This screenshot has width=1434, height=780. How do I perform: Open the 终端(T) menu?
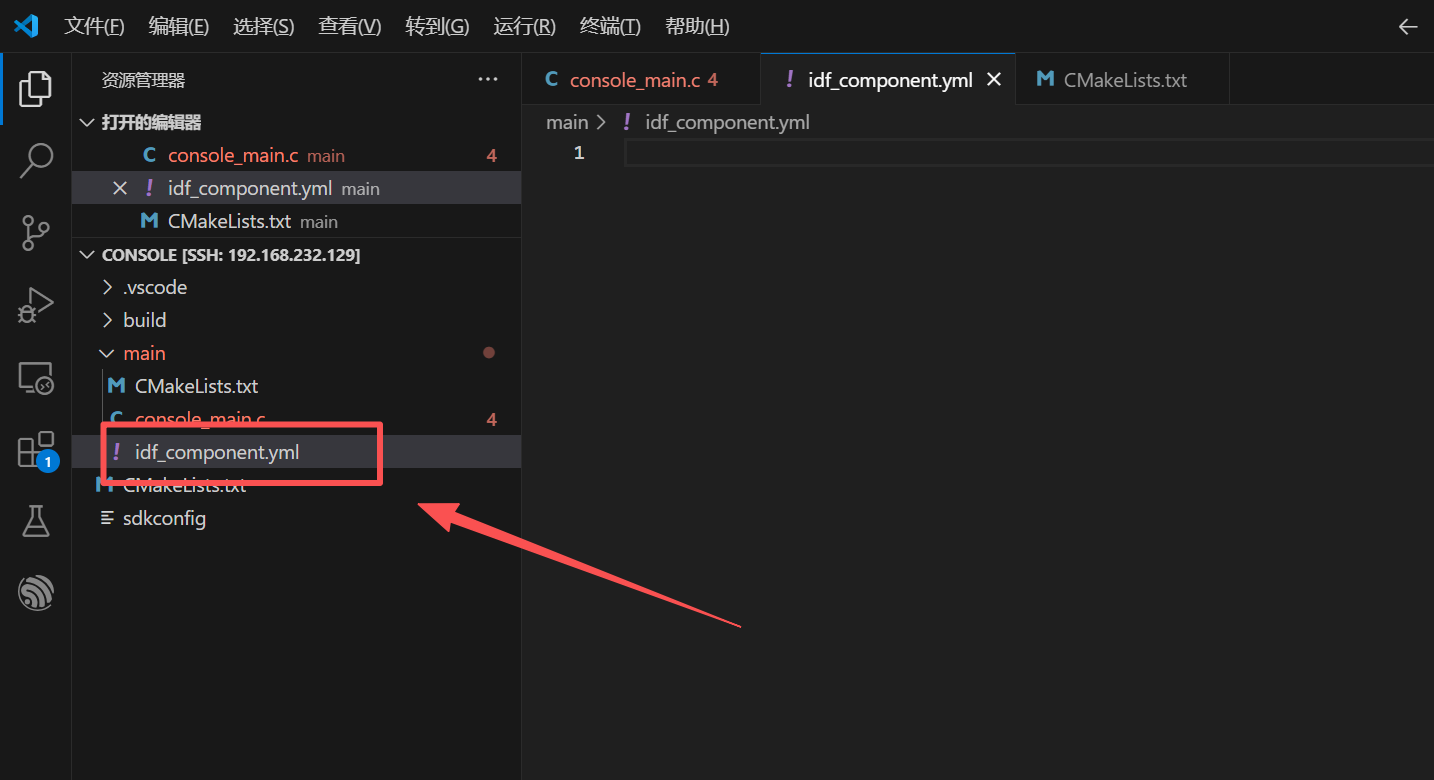(610, 27)
